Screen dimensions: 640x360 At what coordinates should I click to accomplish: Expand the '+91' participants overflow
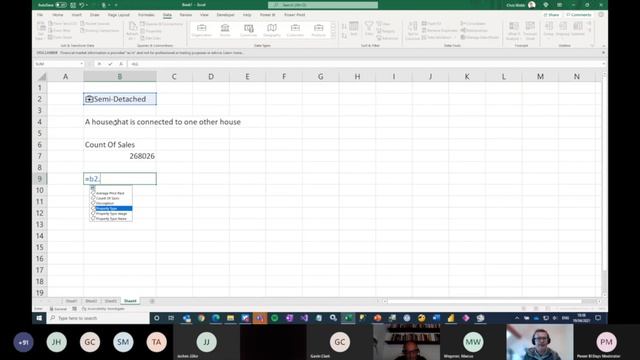click(23, 342)
